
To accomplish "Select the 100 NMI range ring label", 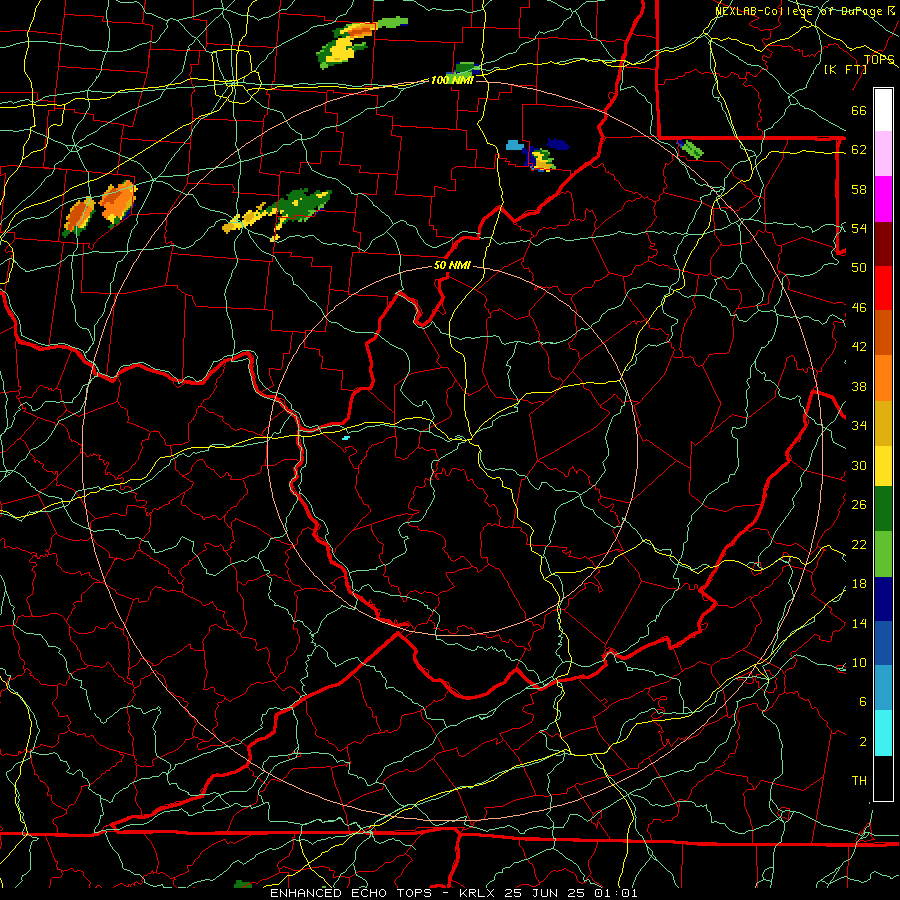I will point(452,80).
